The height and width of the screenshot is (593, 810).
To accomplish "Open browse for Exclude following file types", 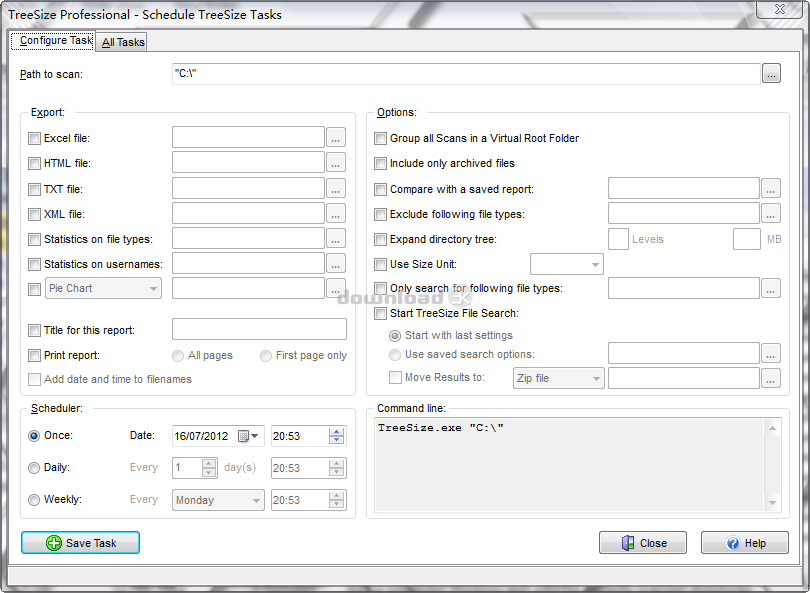I will tap(771, 214).
